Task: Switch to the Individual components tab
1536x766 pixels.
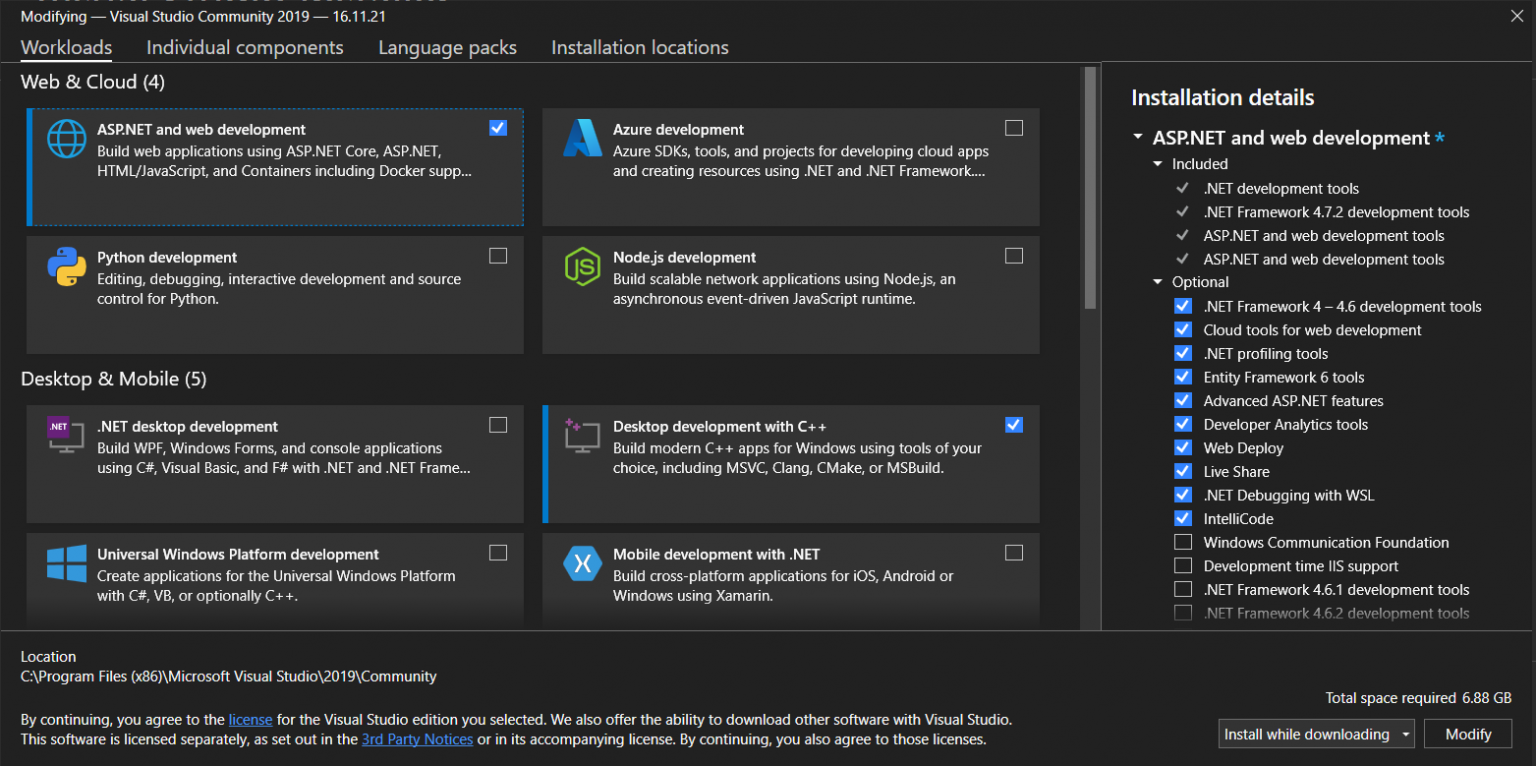Action: click(x=244, y=47)
